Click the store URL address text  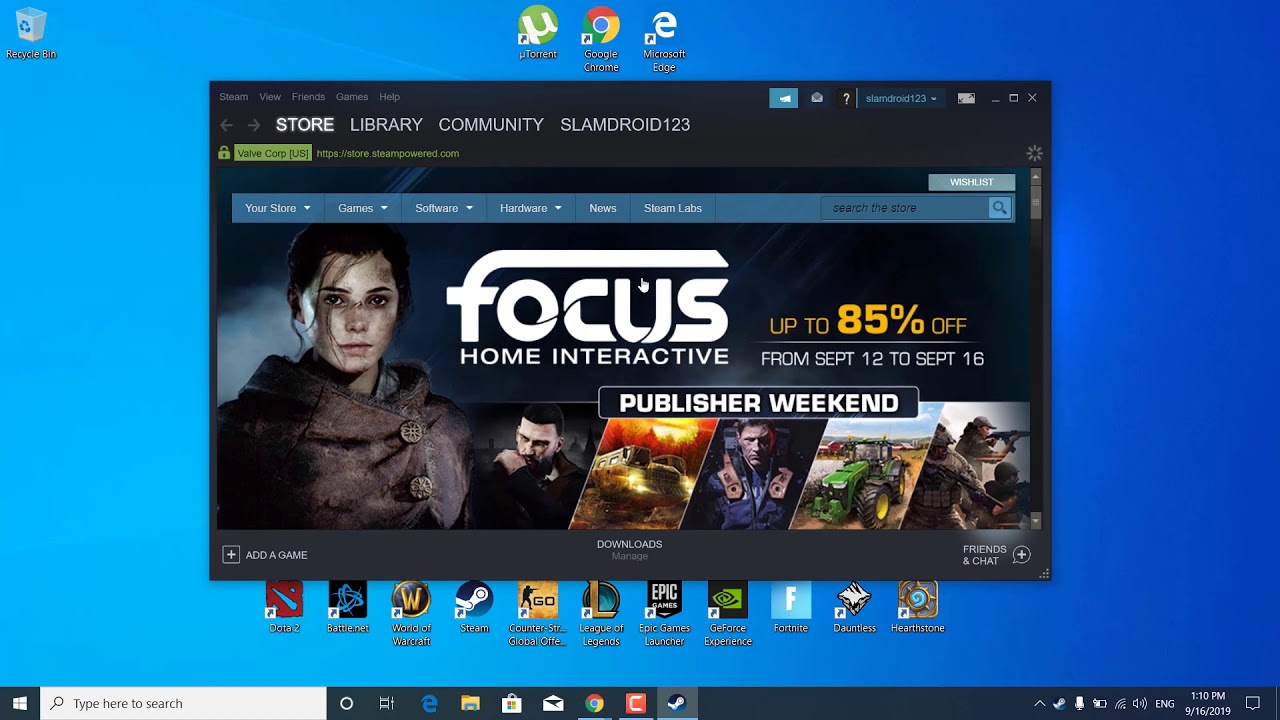388,153
